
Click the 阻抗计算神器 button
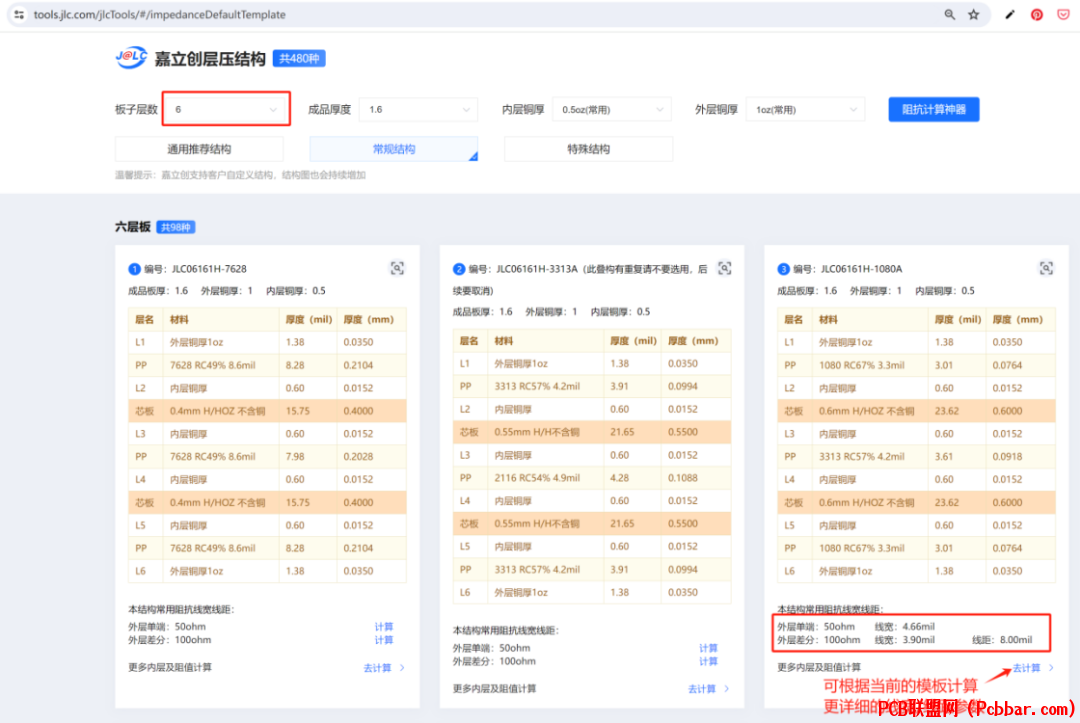(934, 109)
